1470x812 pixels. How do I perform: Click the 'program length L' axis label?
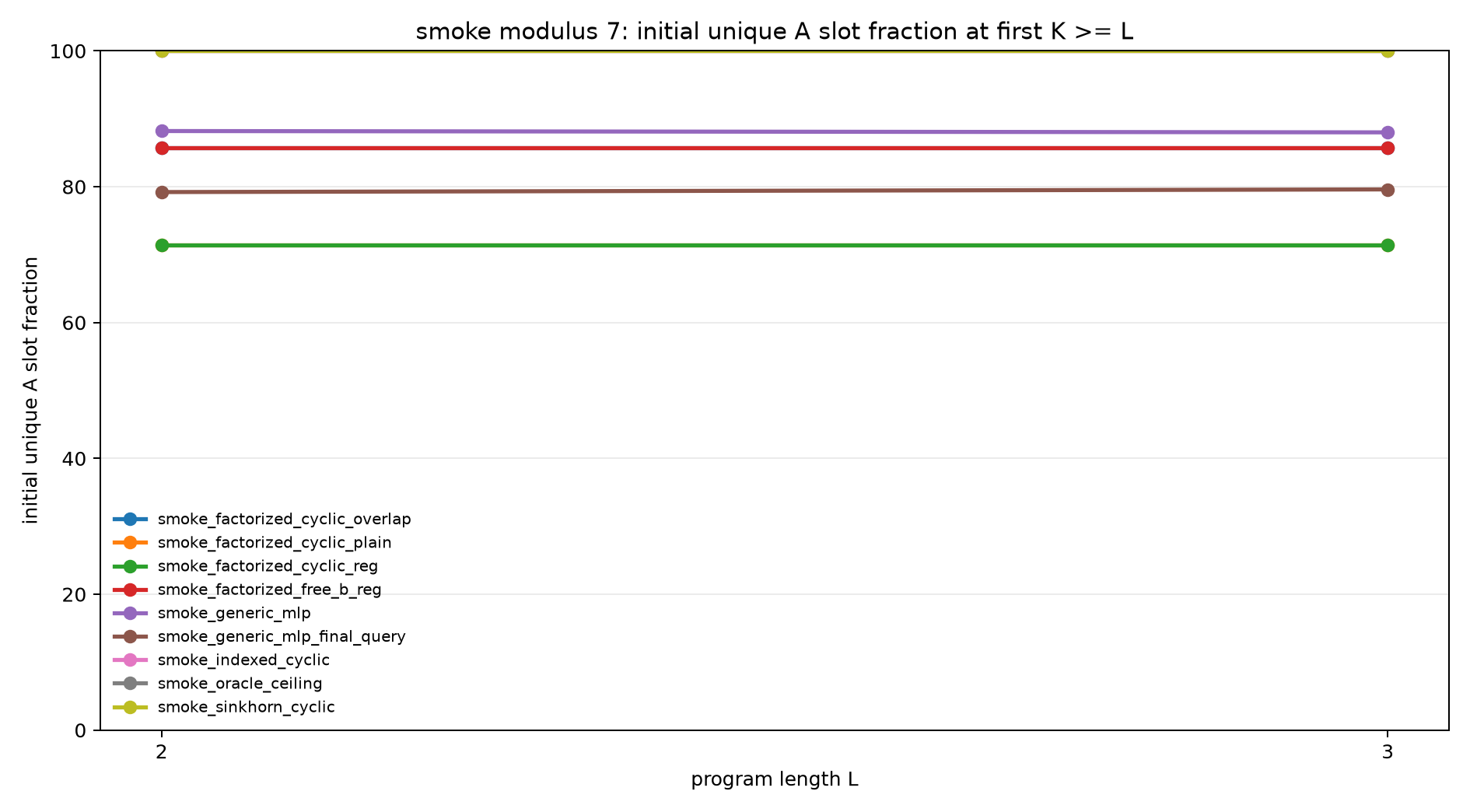pyautogui.click(x=775, y=779)
